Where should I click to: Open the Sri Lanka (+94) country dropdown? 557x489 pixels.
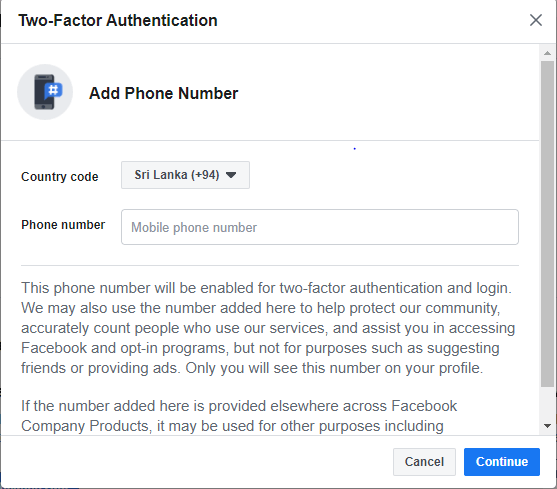click(x=185, y=175)
